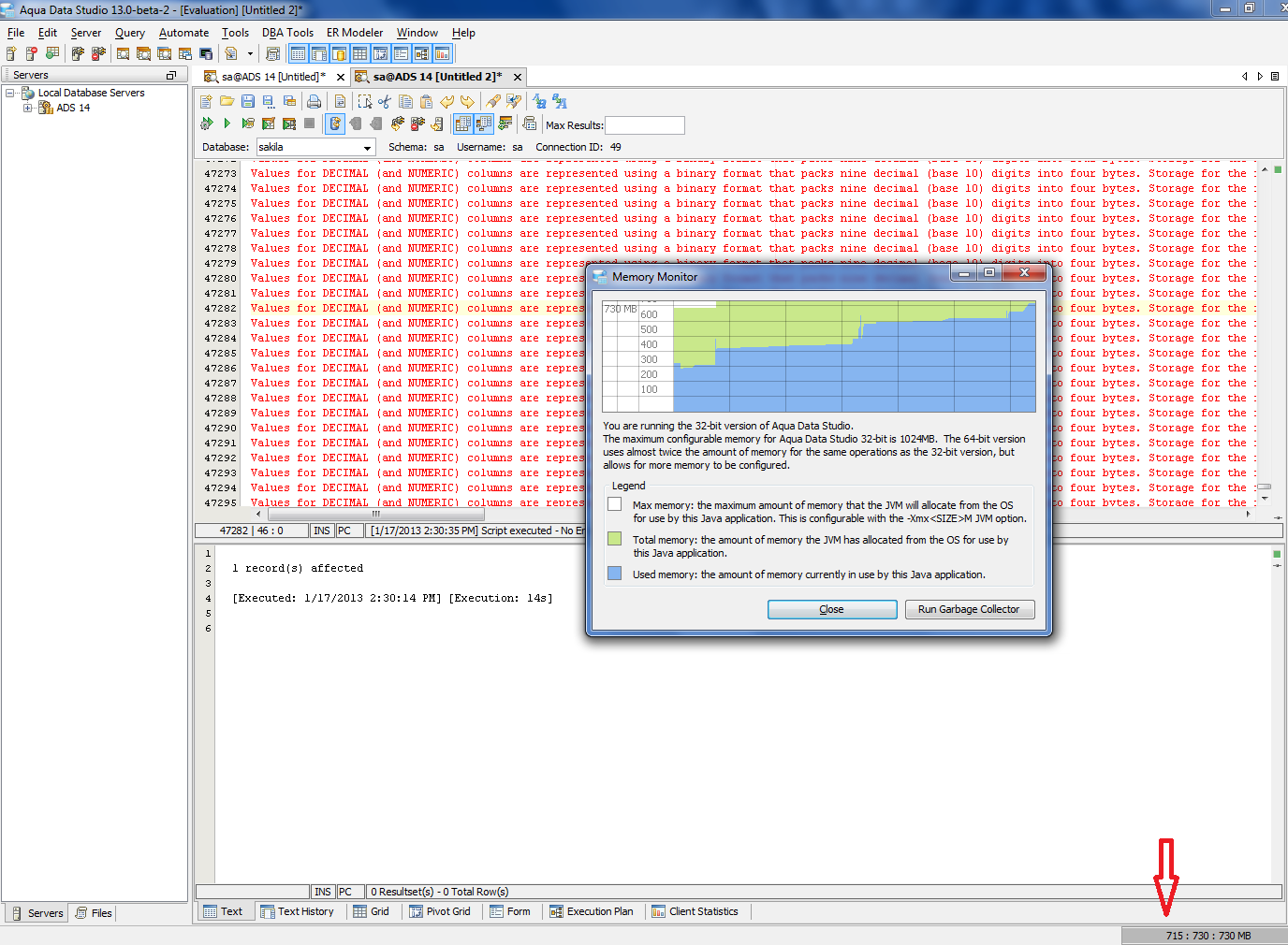Click the Servers panel restore icon
Image resolution: width=1288 pixels, height=945 pixels.
171,75
